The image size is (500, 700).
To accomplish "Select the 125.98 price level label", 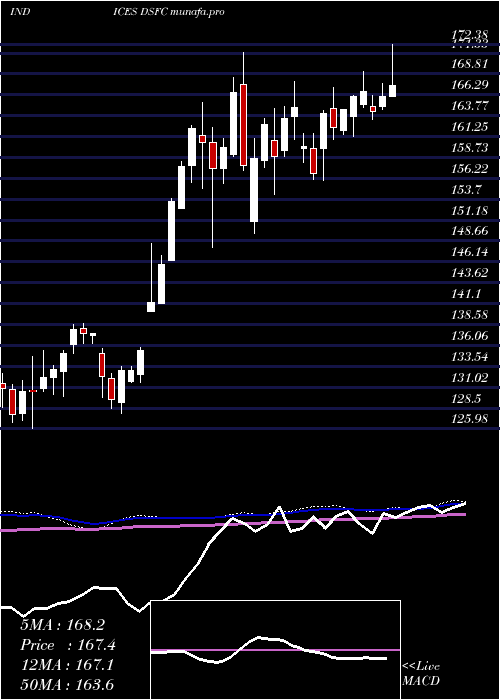I will click(x=469, y=420).
